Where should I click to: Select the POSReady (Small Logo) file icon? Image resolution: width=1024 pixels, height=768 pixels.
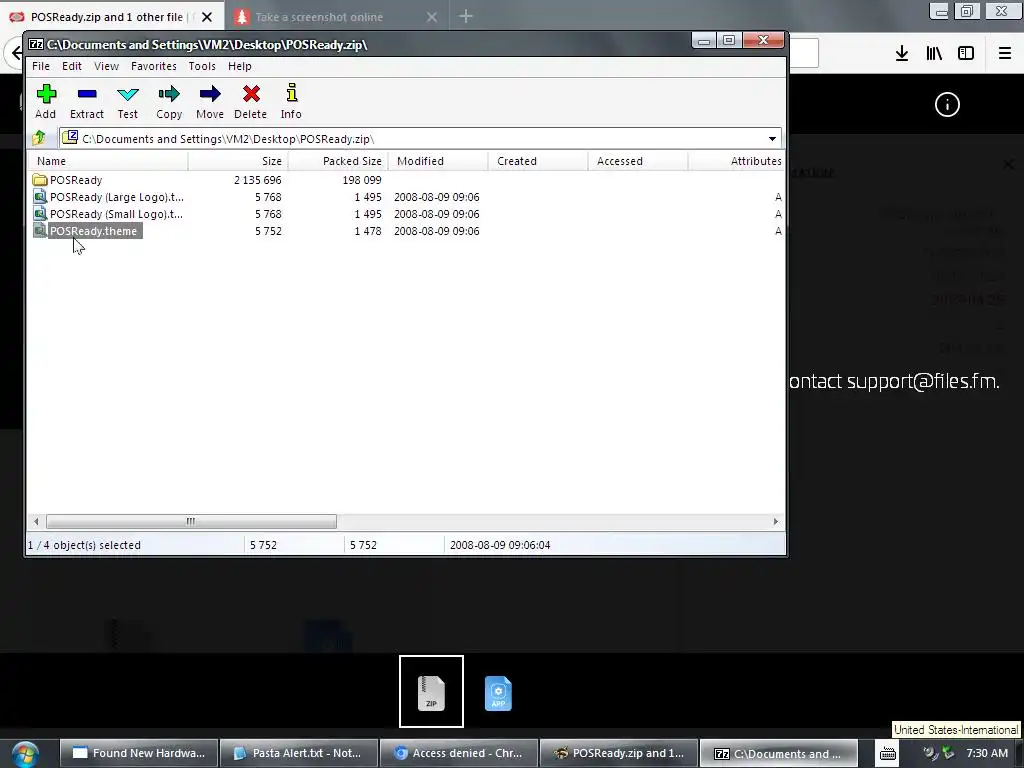[40, 214]
